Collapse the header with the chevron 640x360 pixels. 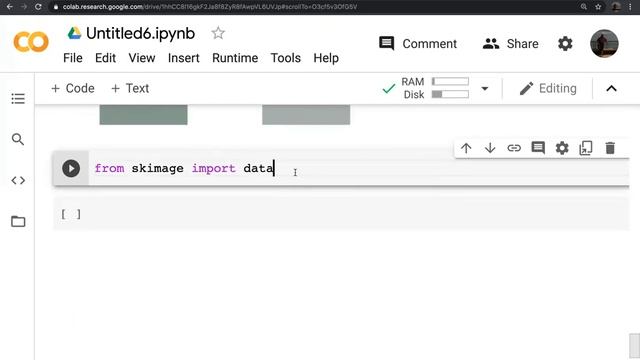pyautogui.click(x=611, y=88)
